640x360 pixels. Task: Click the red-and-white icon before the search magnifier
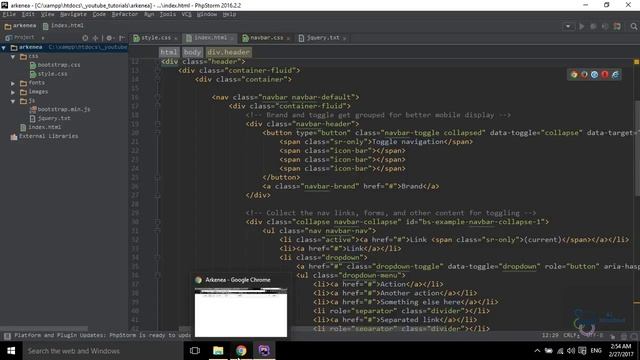(617, 26)
